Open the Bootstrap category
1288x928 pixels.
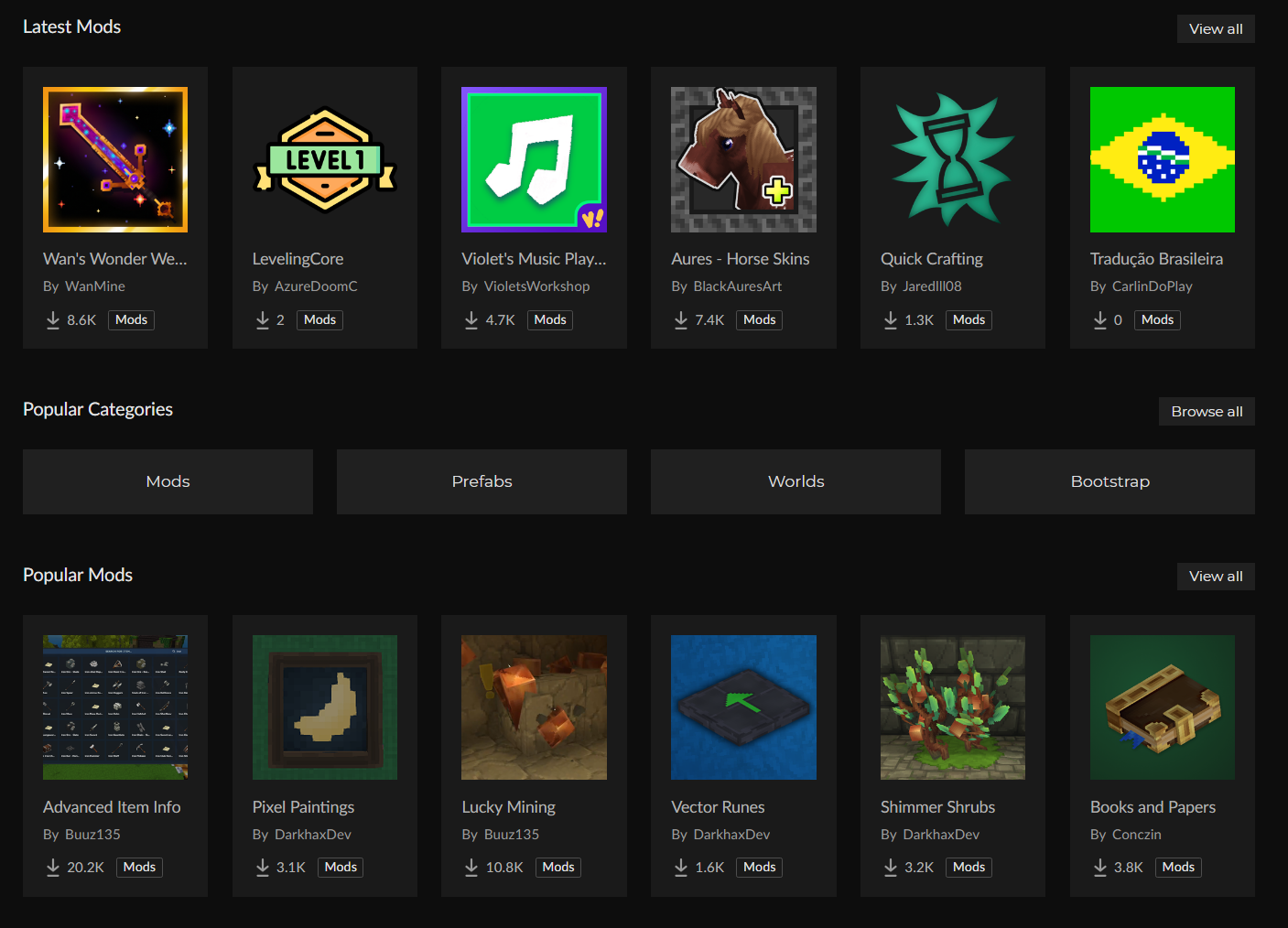tap(1109, 481)
